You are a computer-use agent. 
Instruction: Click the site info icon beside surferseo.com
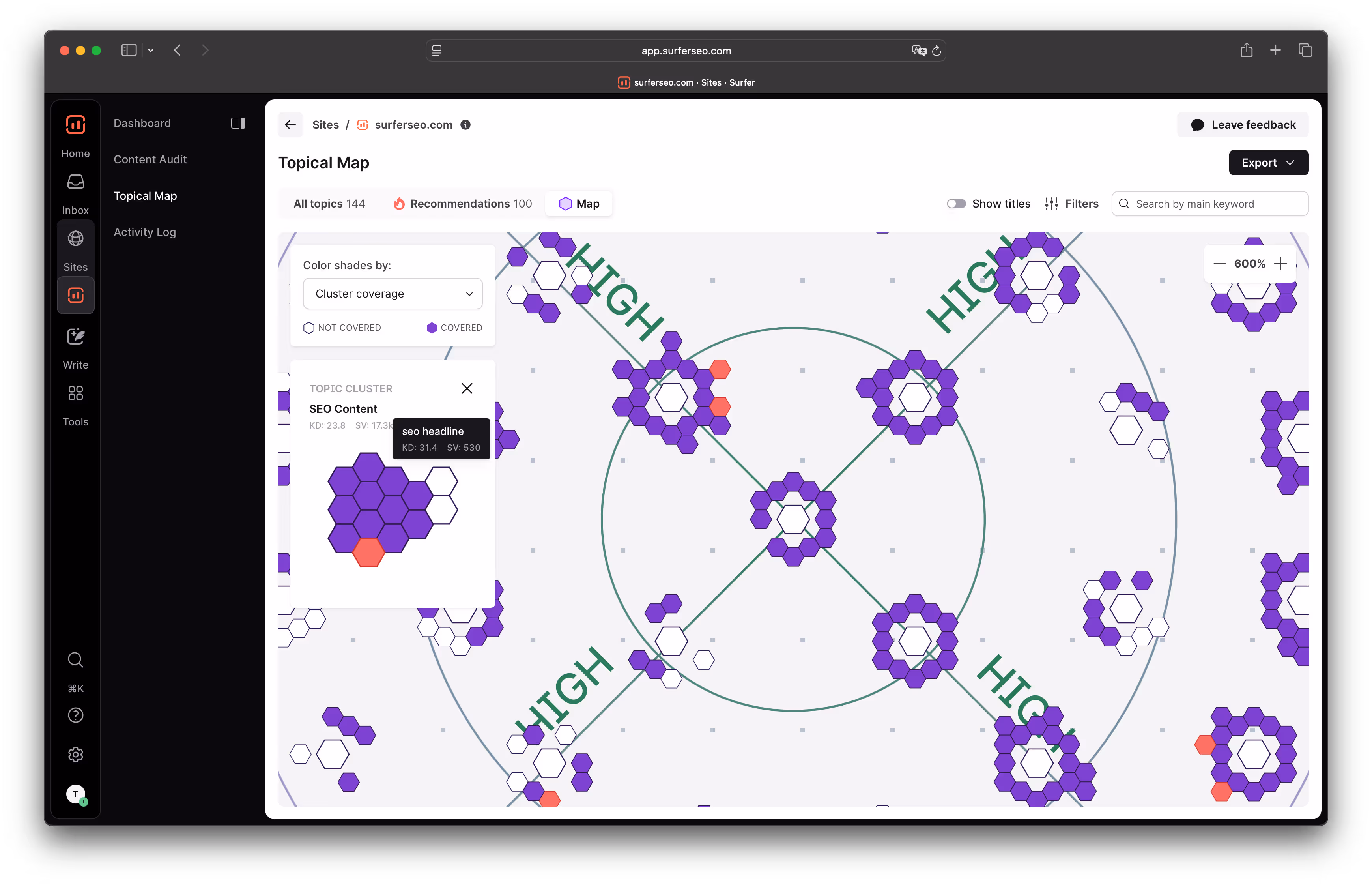(x=465, y=125)
